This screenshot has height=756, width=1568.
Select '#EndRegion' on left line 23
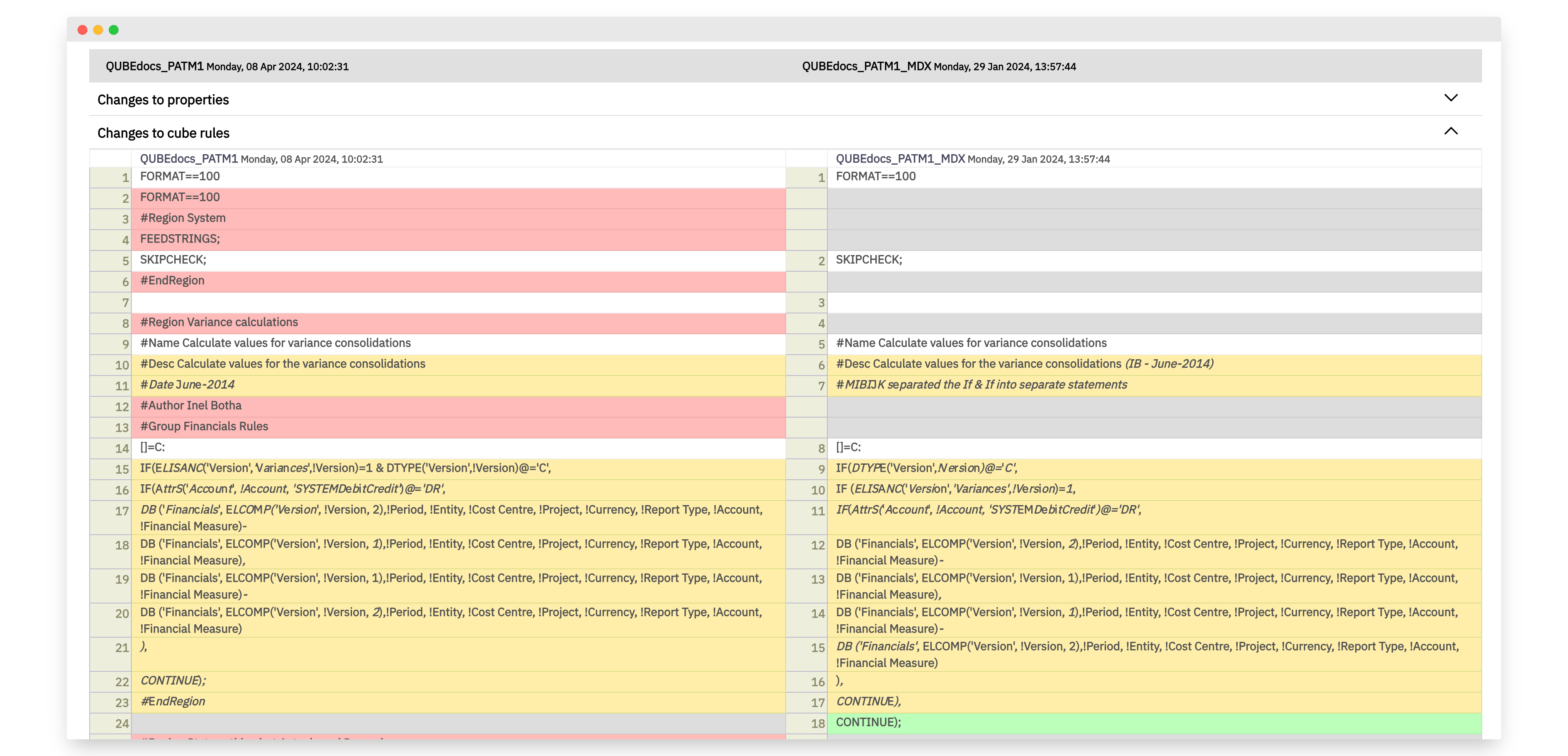[x=172, y=701]
